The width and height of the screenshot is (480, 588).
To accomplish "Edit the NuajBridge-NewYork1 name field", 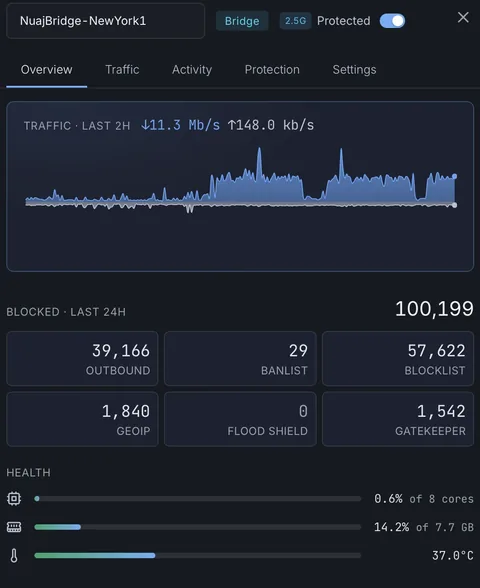I will 105,21.
